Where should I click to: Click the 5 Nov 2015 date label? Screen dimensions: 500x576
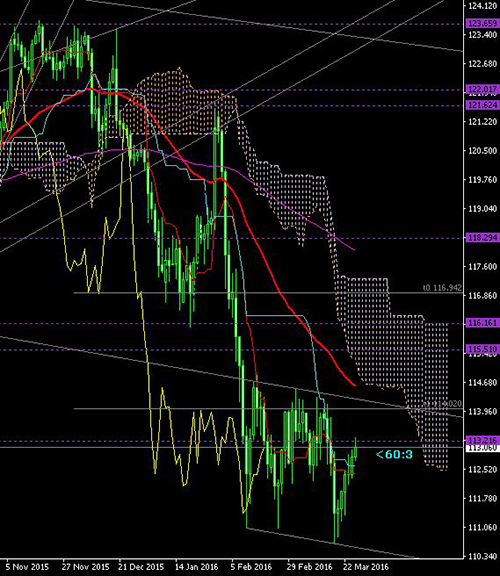[28, 567]
